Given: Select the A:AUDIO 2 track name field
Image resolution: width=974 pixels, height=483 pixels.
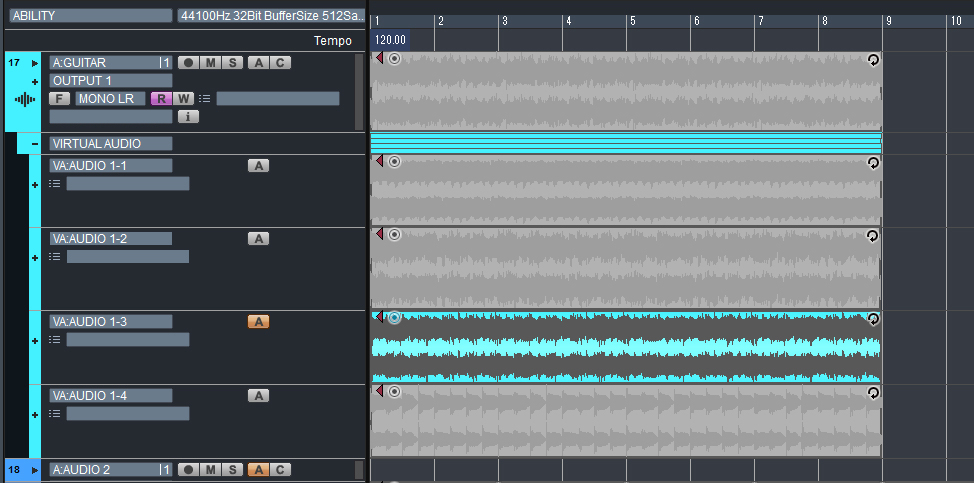Looking at the screenshot, I should pyautogui.click(x=111, y=470).
